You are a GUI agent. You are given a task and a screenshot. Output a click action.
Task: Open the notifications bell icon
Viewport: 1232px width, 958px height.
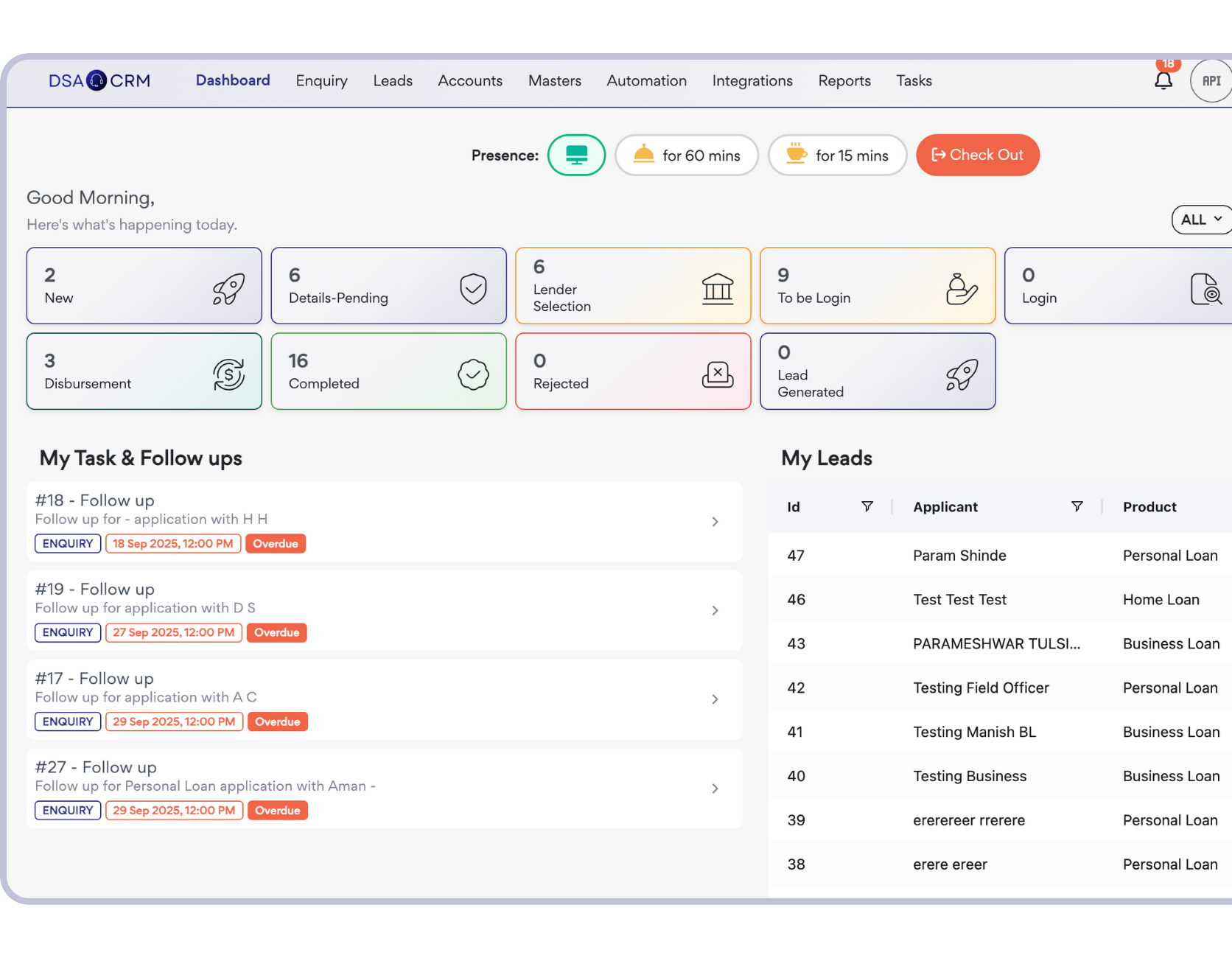coord(1163,80)
